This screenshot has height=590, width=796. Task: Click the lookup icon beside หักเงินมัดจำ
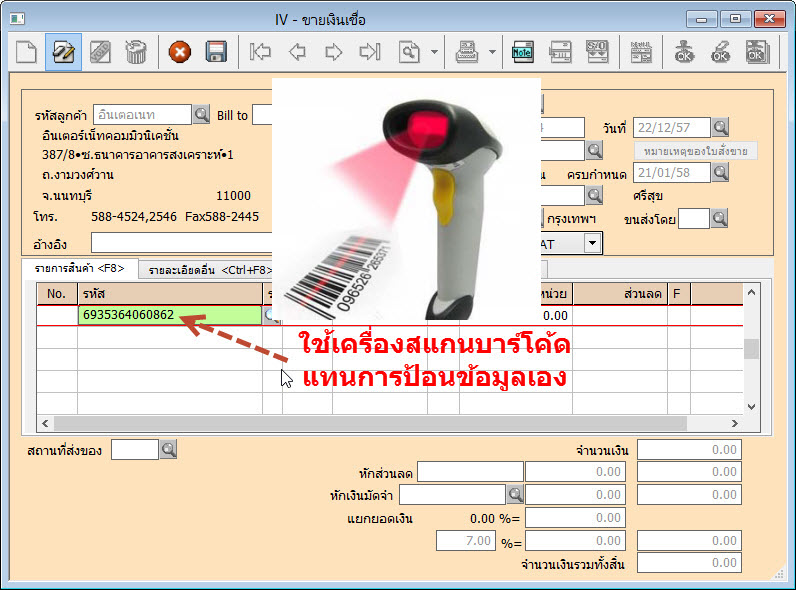[515, 494]
